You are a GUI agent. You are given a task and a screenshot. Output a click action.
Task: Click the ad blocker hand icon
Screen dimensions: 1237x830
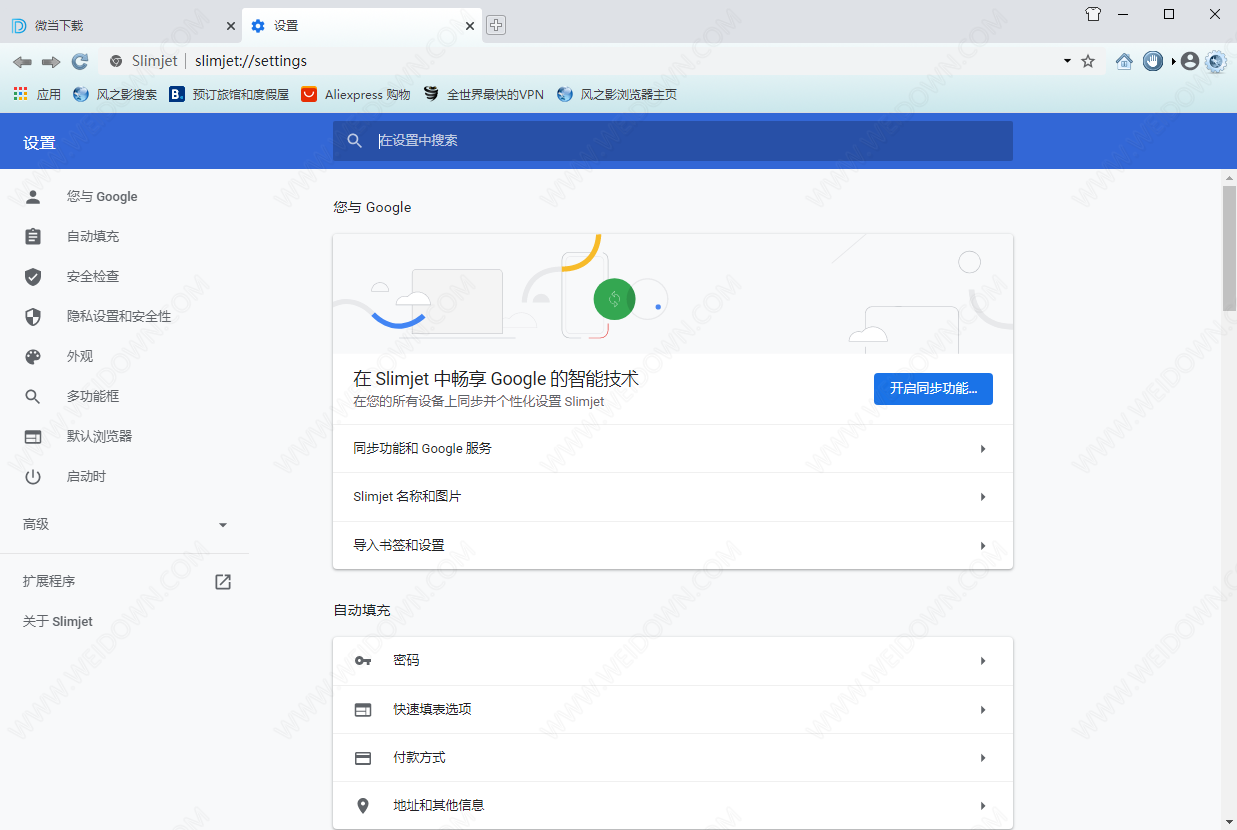tap(1153, 61)
